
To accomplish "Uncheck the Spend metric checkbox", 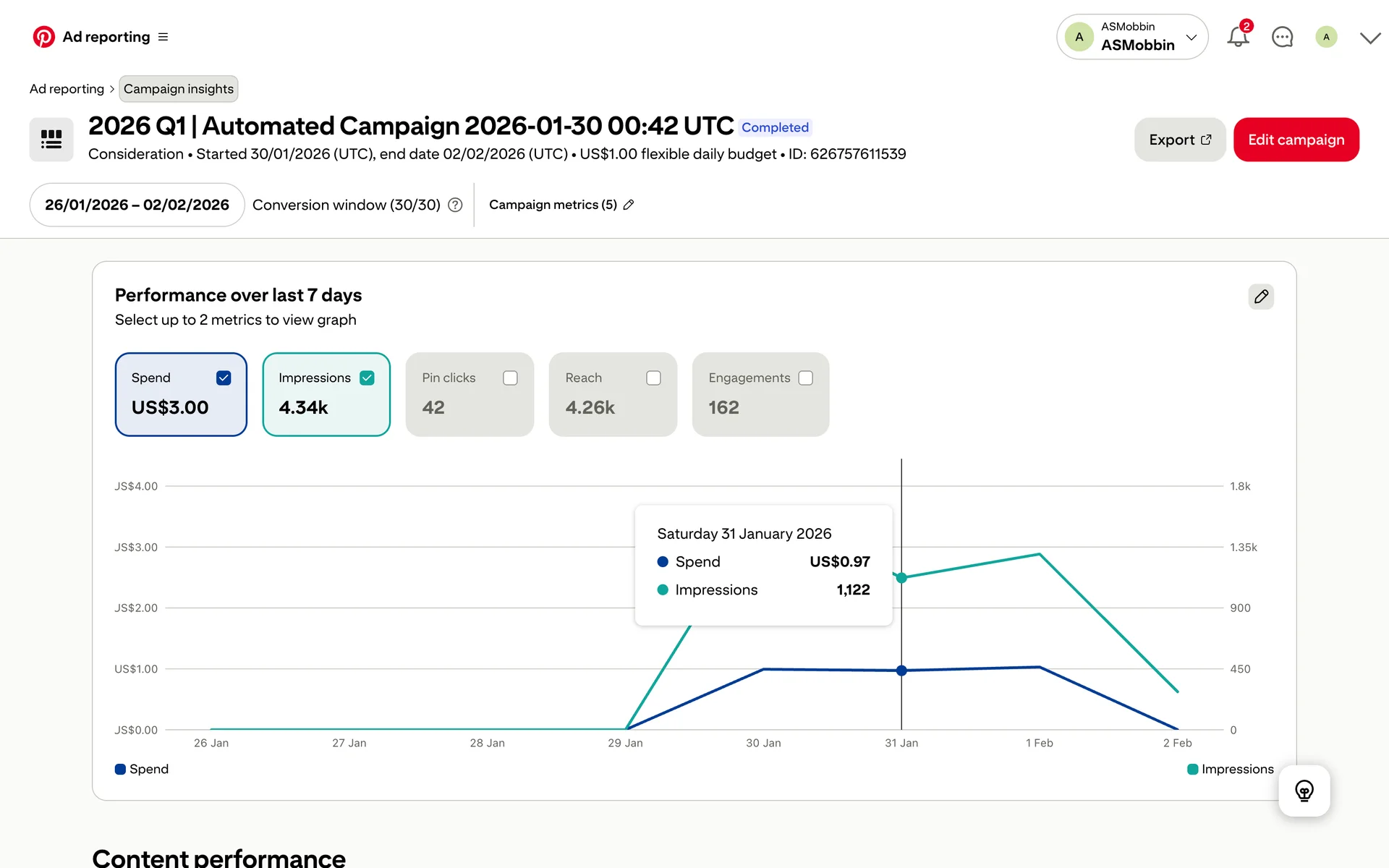I will [224, 378].
